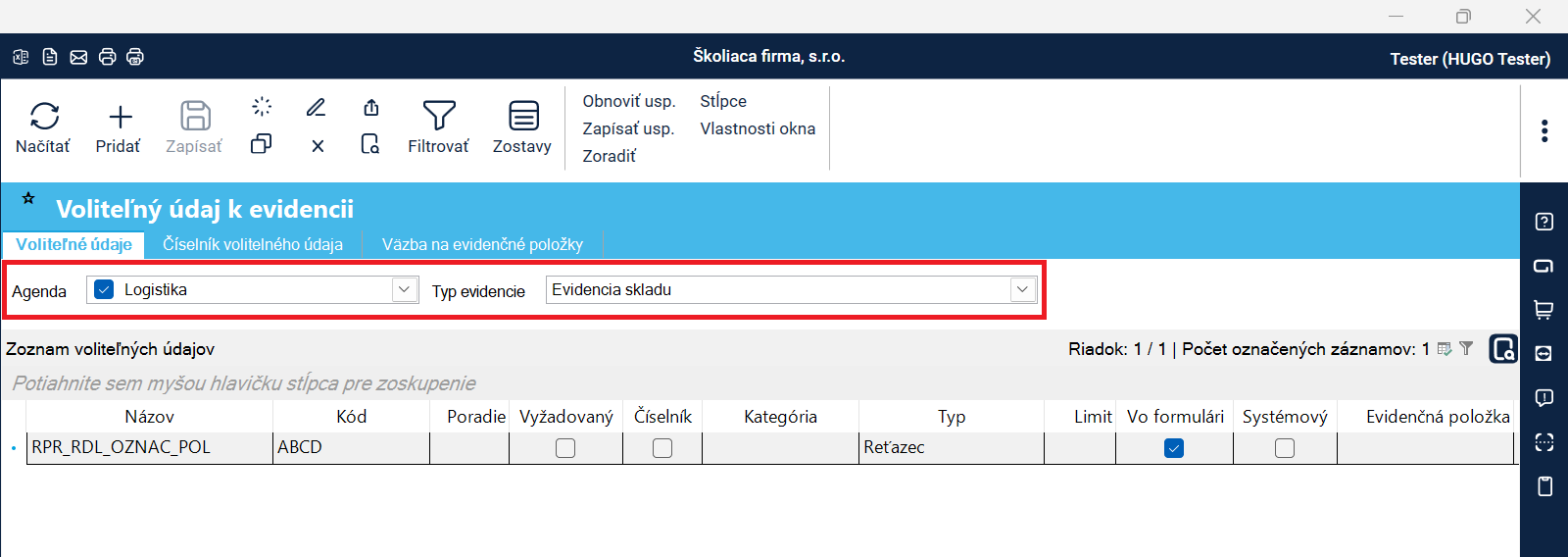Click the Načítať refresh icon
The height and width of the screenshot is (557, 1568).
pyautogui.click(x=44, y=117)
